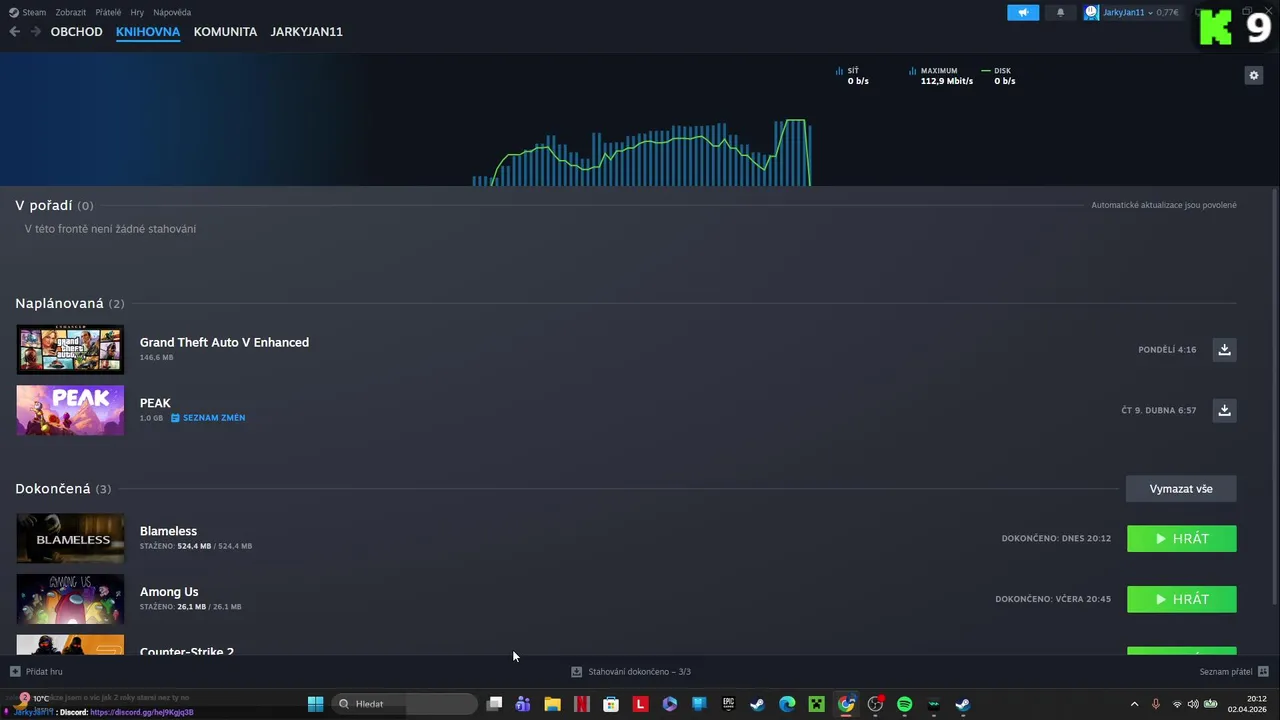The width and height of the screenshot is (1280, 720).
Task: Open the Hry menu
Action: (137, 13)
